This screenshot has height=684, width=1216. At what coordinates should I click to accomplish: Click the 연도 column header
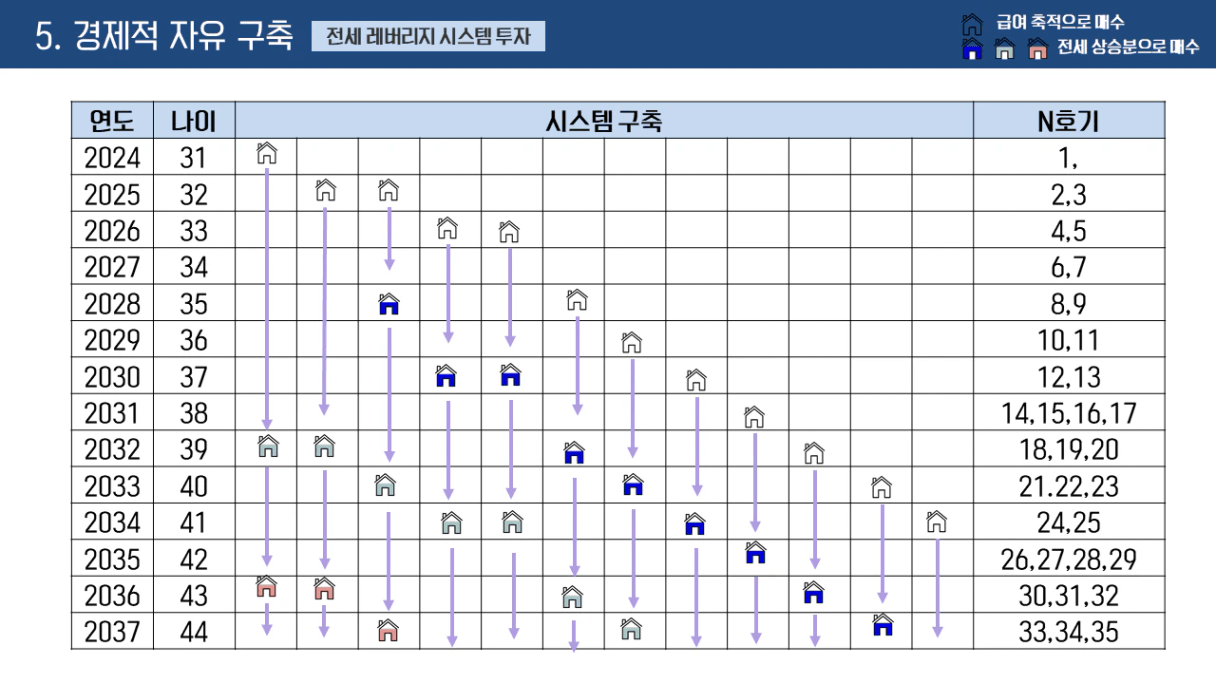click(112, 121)
